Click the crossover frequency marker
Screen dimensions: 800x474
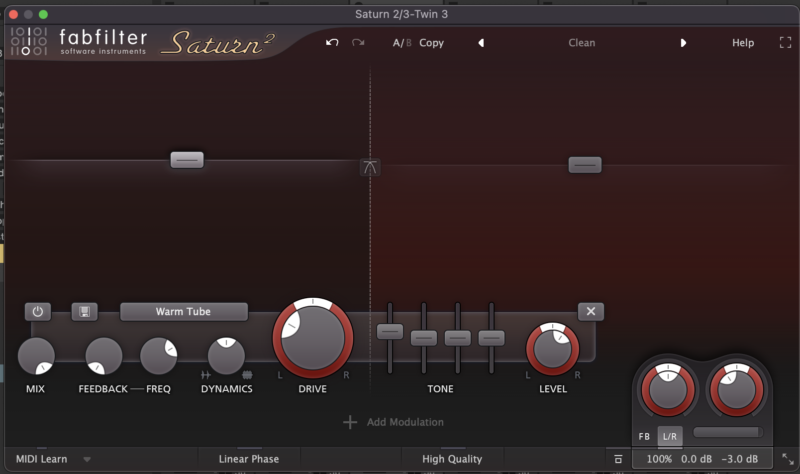370,167
